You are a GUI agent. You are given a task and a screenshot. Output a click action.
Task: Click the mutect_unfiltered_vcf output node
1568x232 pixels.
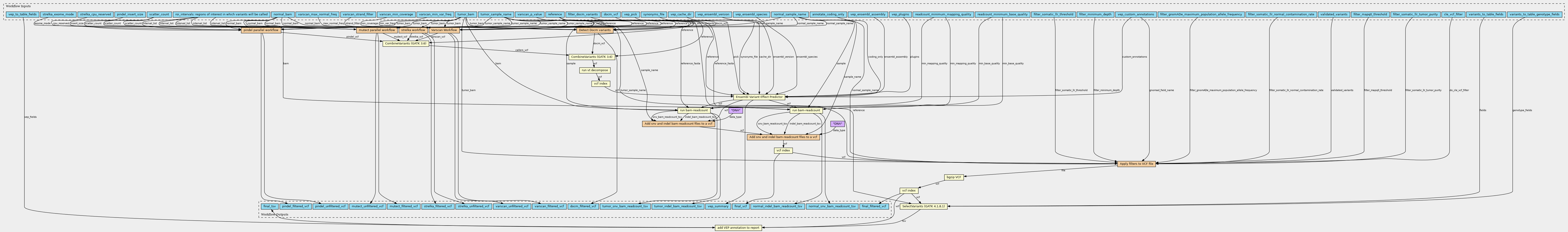[367, 207]
